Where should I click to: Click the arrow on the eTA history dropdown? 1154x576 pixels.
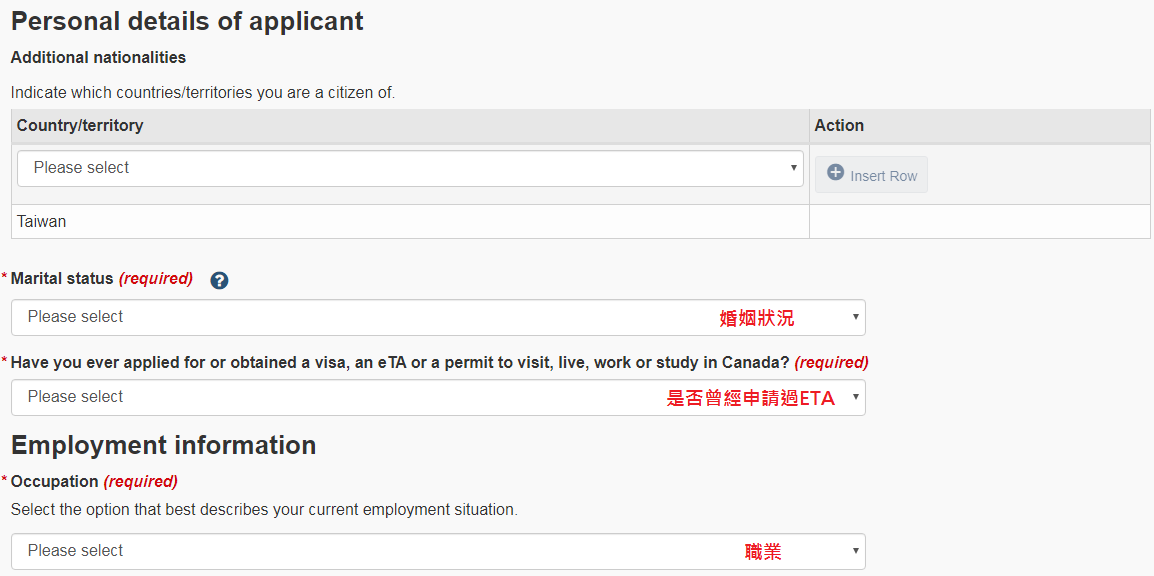[855, 397]
